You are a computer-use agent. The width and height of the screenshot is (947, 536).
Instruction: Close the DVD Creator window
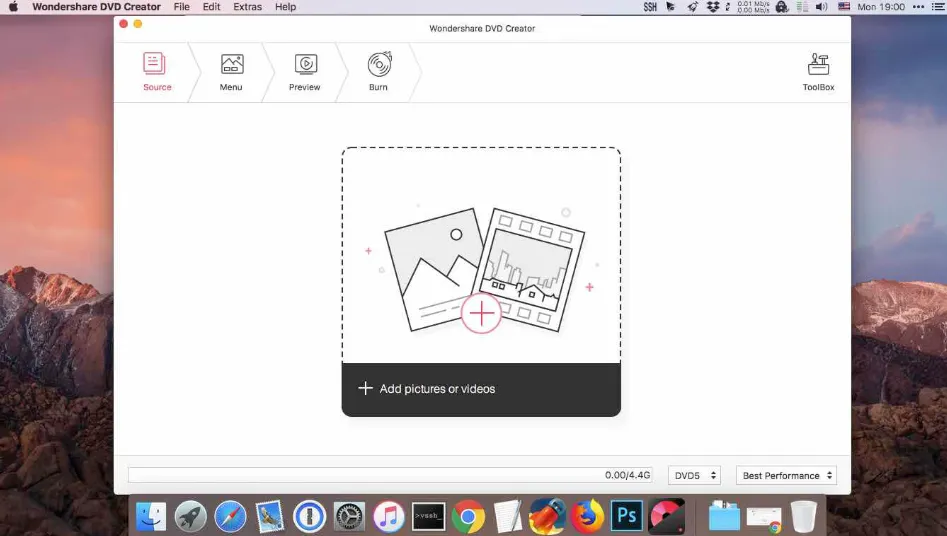point(123,24)
